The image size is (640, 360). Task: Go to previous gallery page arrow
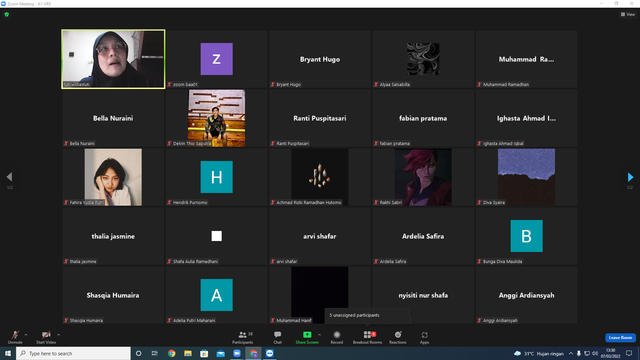[x=9, y=177]
